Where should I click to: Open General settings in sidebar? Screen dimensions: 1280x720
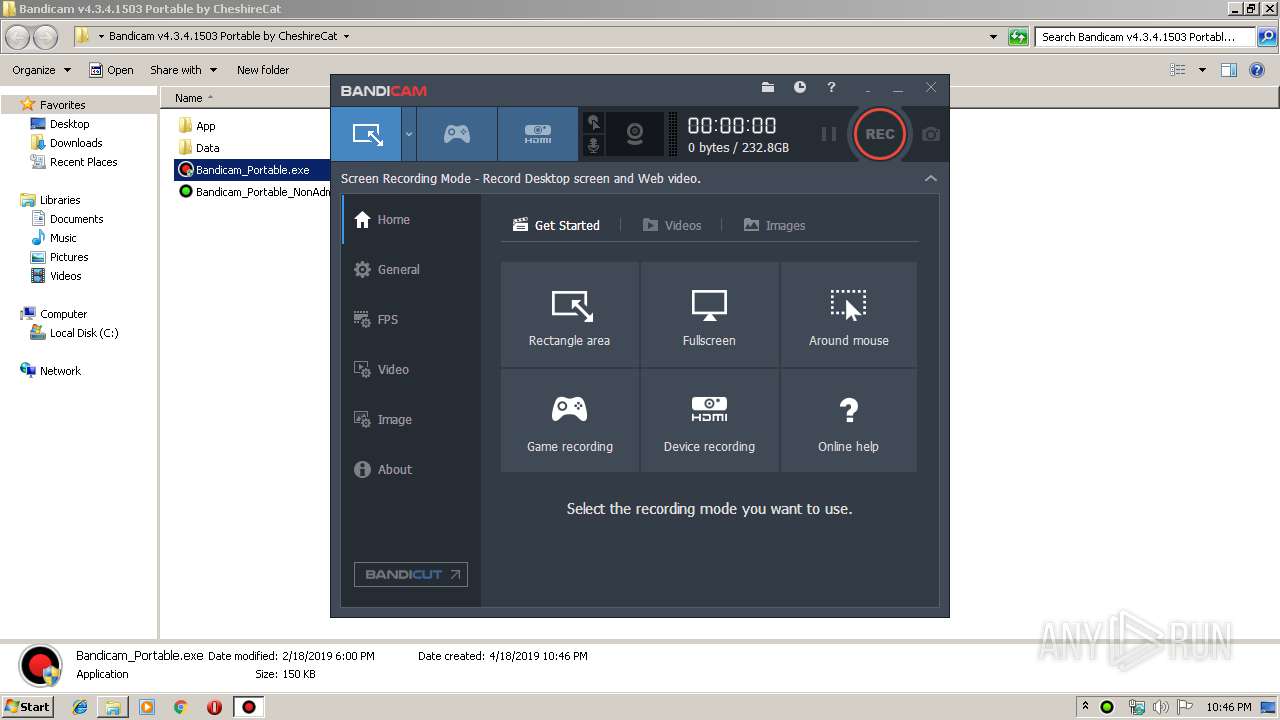pyautogui.click(x=412, y=270)
